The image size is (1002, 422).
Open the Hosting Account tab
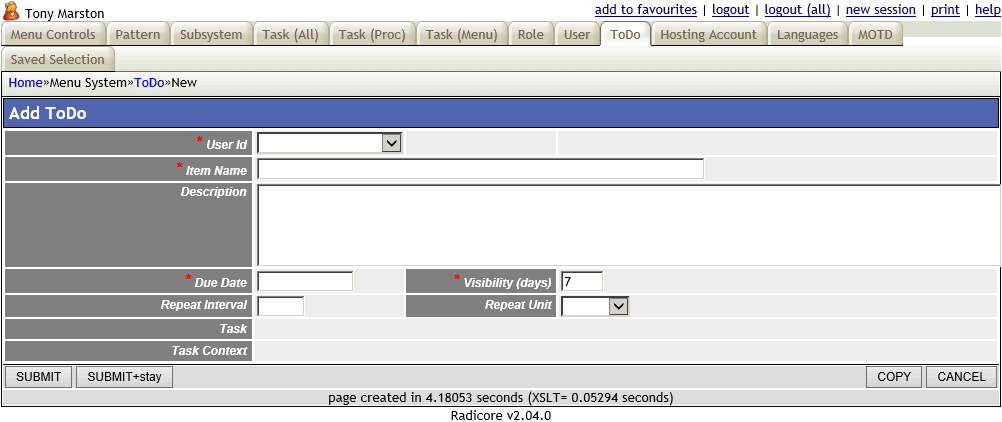[x=708, y=35]
